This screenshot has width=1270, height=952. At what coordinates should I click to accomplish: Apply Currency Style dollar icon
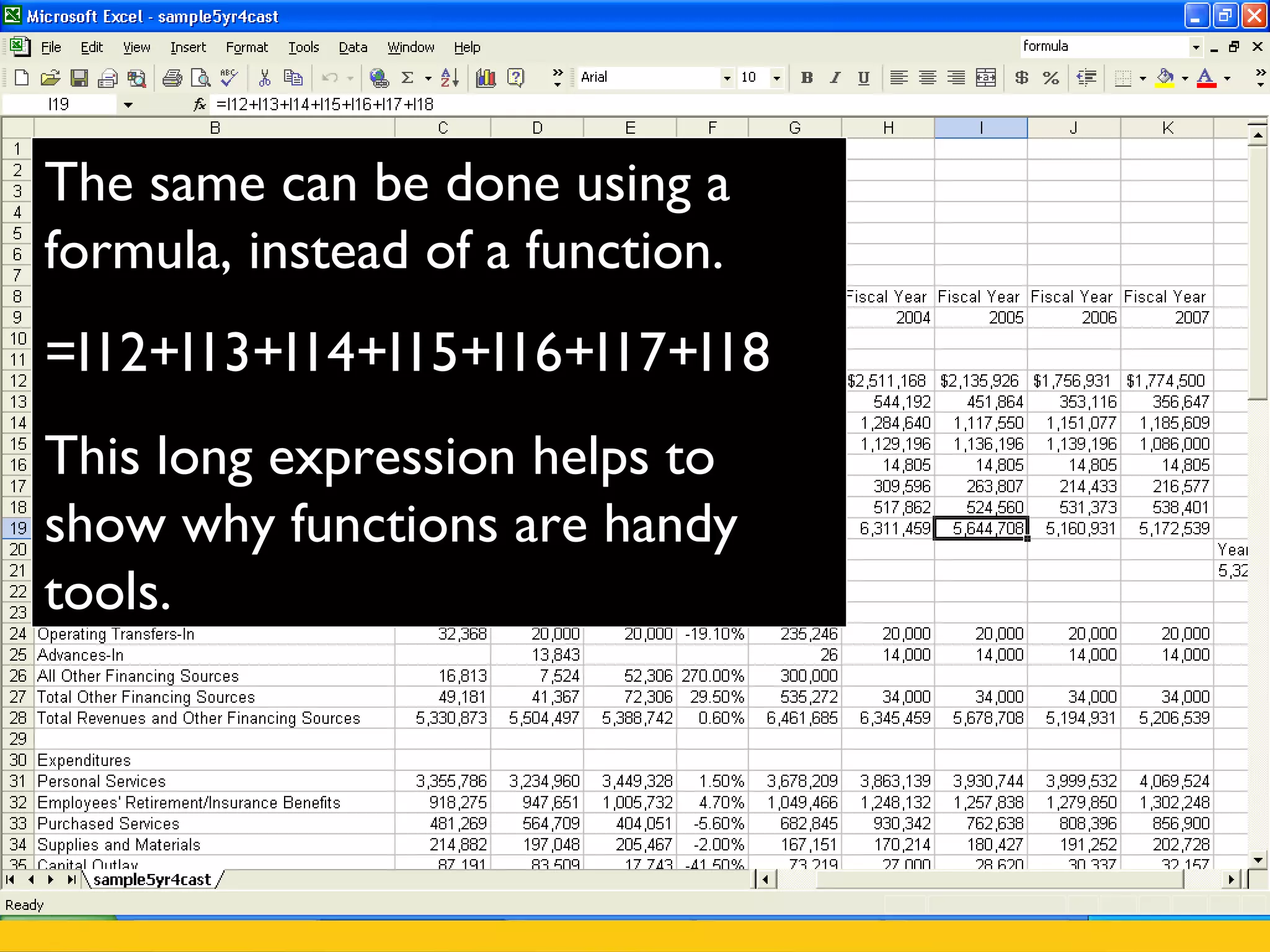(1021, 77)
